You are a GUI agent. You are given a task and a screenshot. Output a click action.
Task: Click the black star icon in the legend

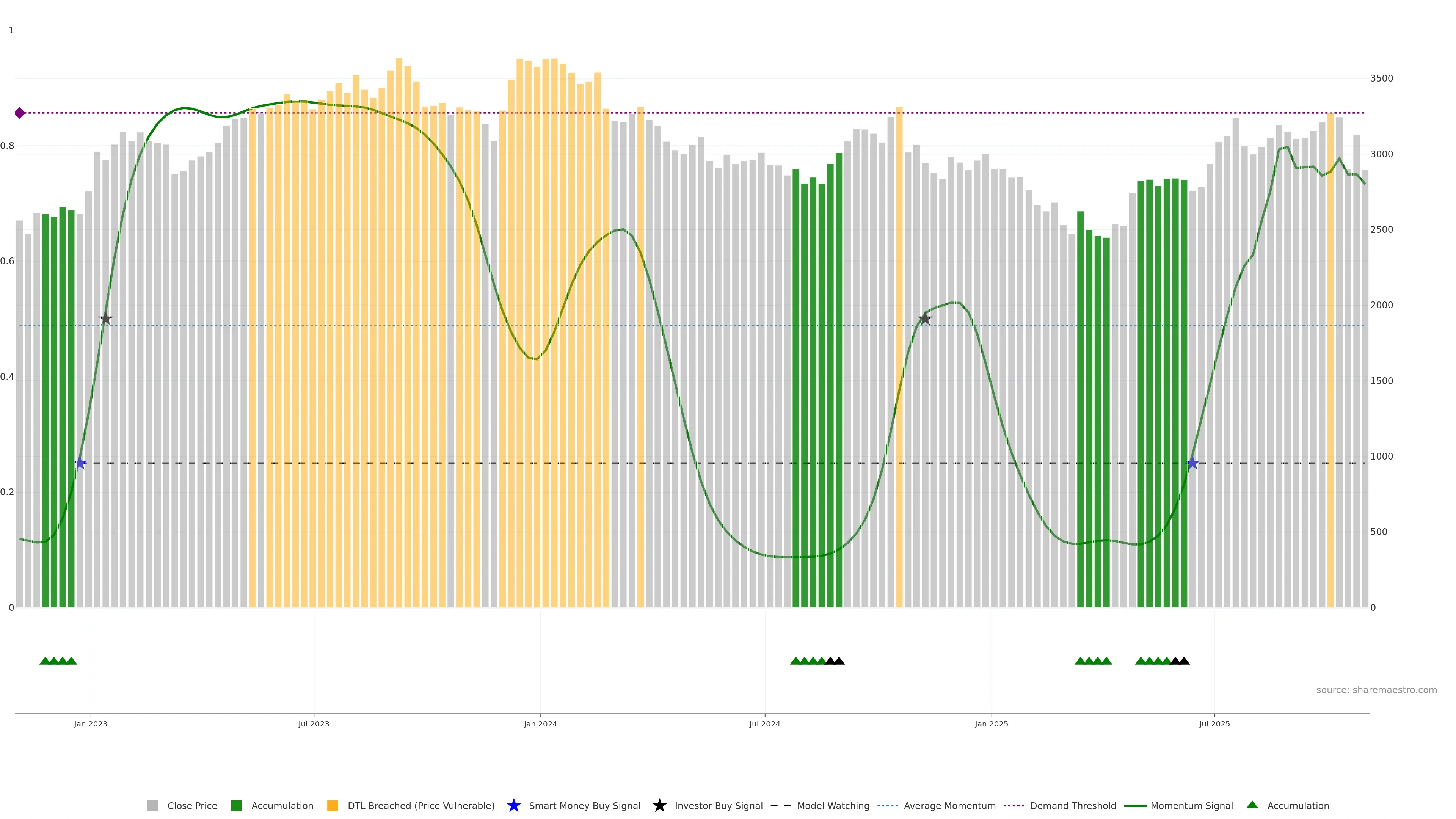click(659, 805)
